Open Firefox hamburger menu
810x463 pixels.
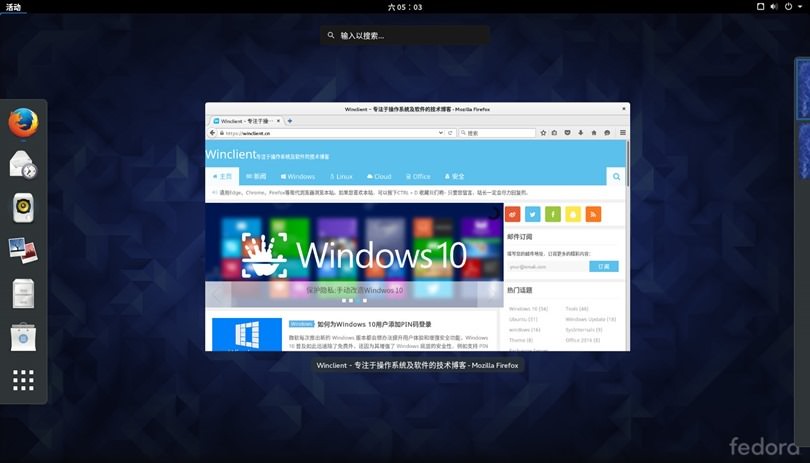pos(622,132)
